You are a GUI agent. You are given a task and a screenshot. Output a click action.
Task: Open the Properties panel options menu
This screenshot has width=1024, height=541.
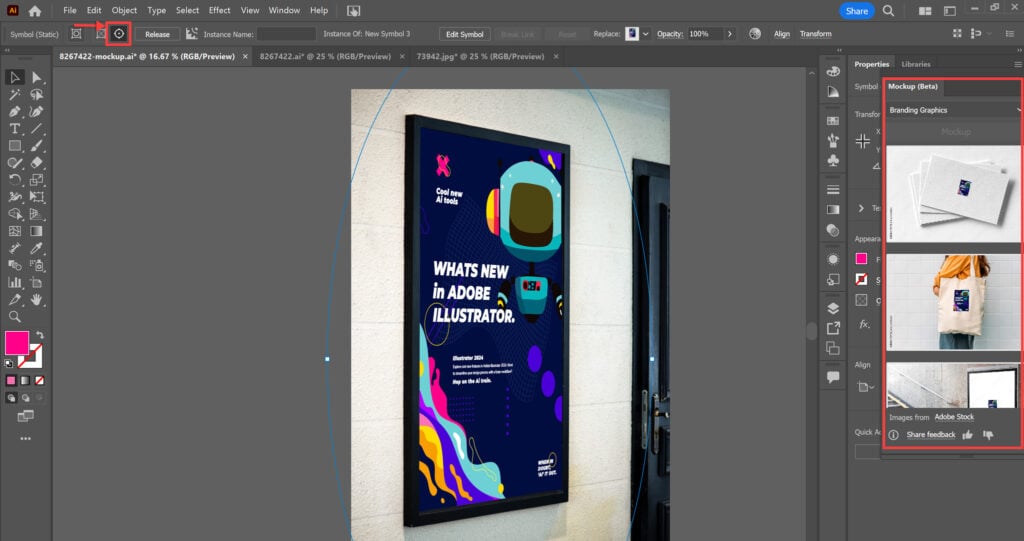coord(1017,64)
